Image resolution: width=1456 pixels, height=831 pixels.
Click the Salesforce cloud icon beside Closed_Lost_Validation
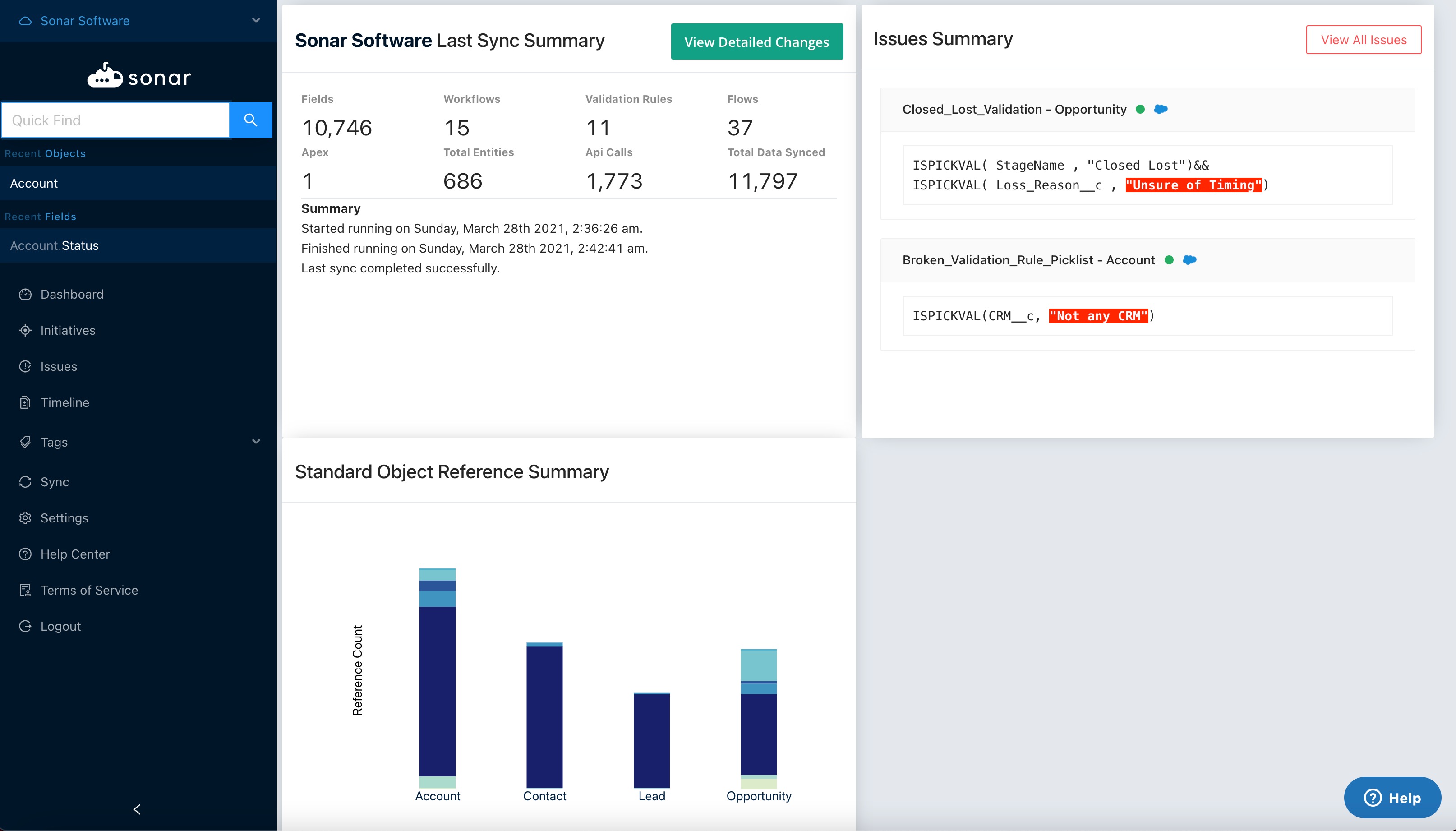[1161, 109]
